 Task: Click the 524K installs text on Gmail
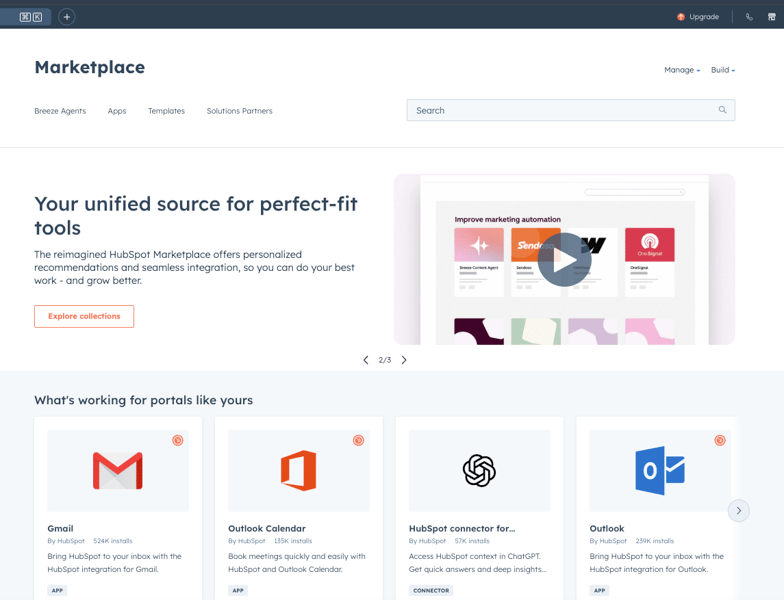click(x=113, y=541)
